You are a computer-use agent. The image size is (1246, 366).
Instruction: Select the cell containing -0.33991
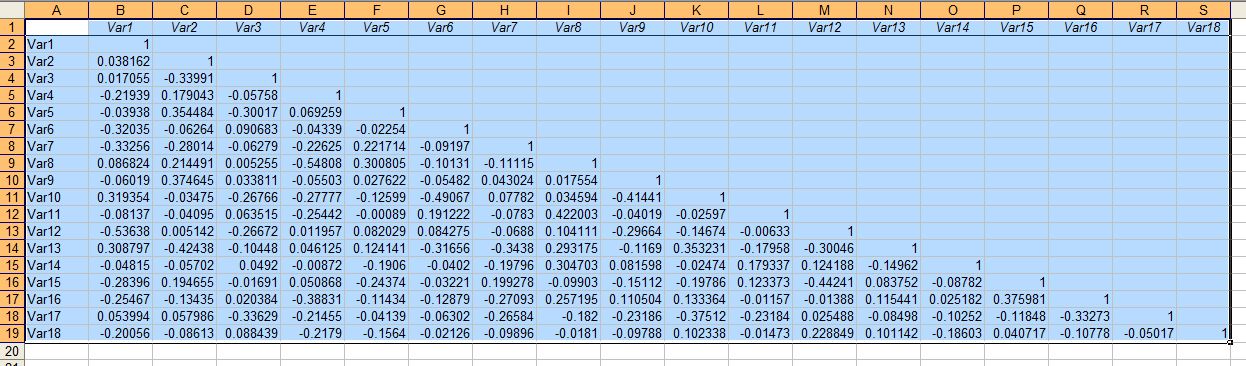click(184, 78)
